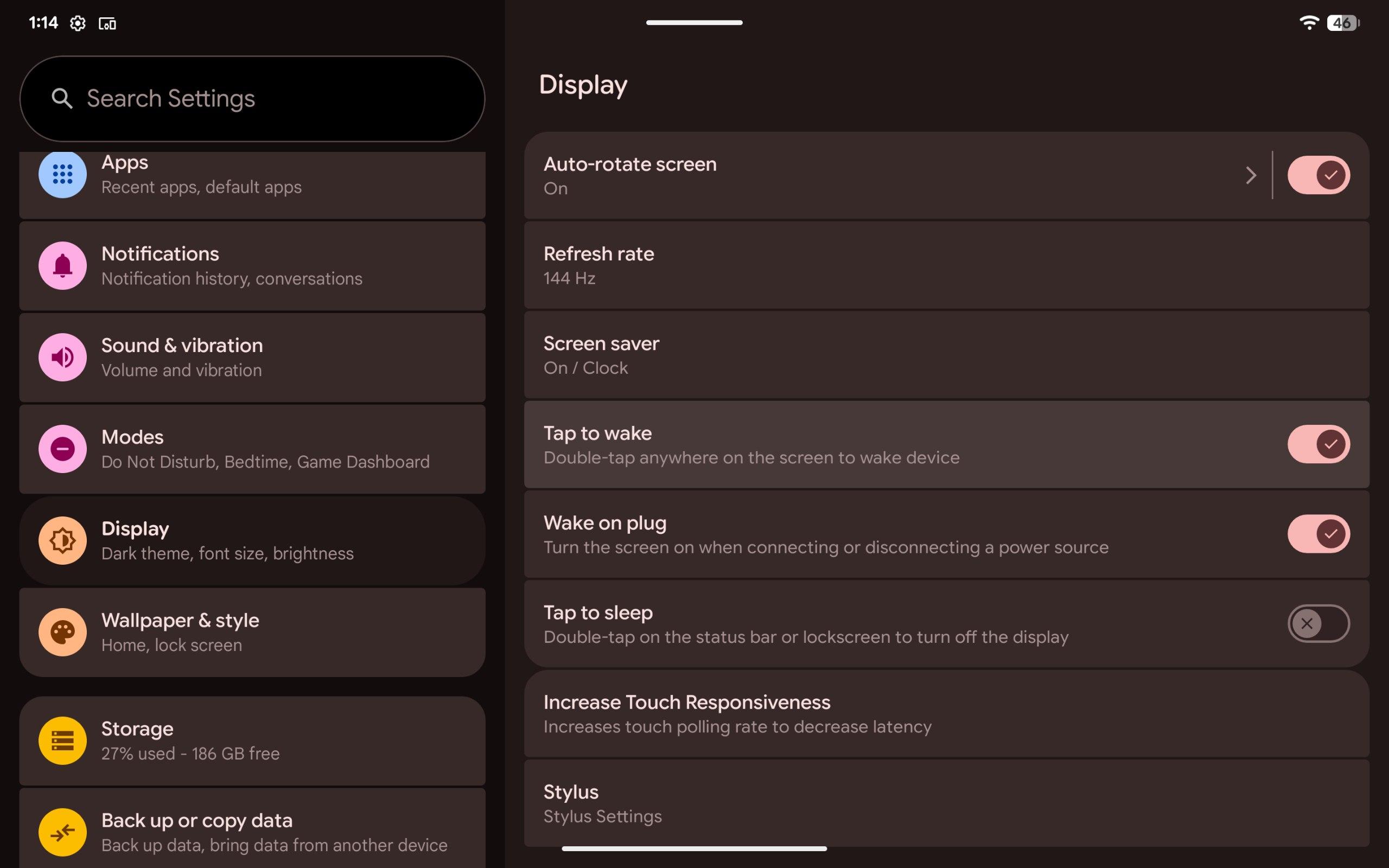Disable the Wake on plug toggle
Image resolution: width=1389 pixels, height=868 pixels.
pyautogui.click(x=1318, y=534)
